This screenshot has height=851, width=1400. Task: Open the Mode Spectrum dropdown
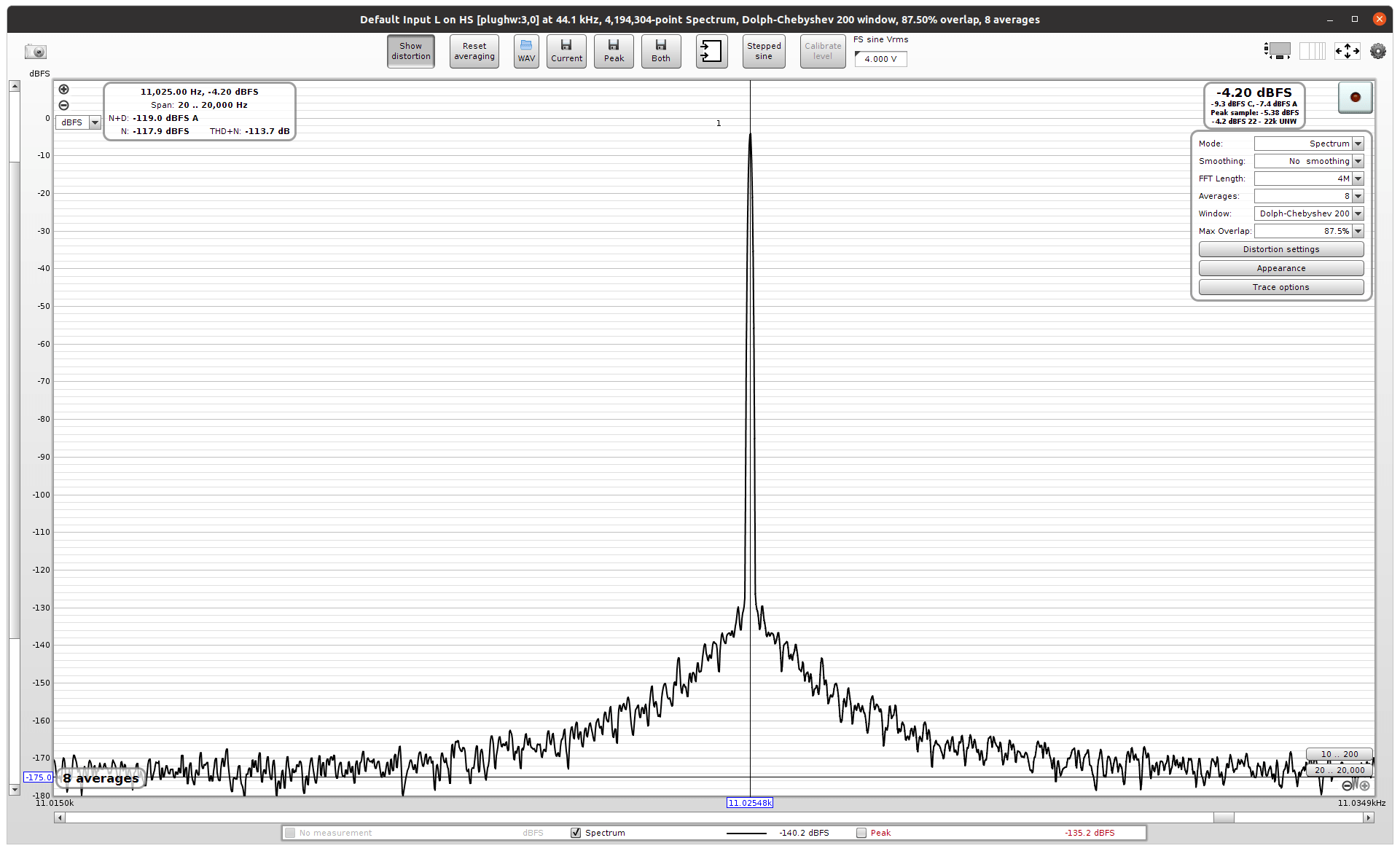click(x=1309, y=144)
